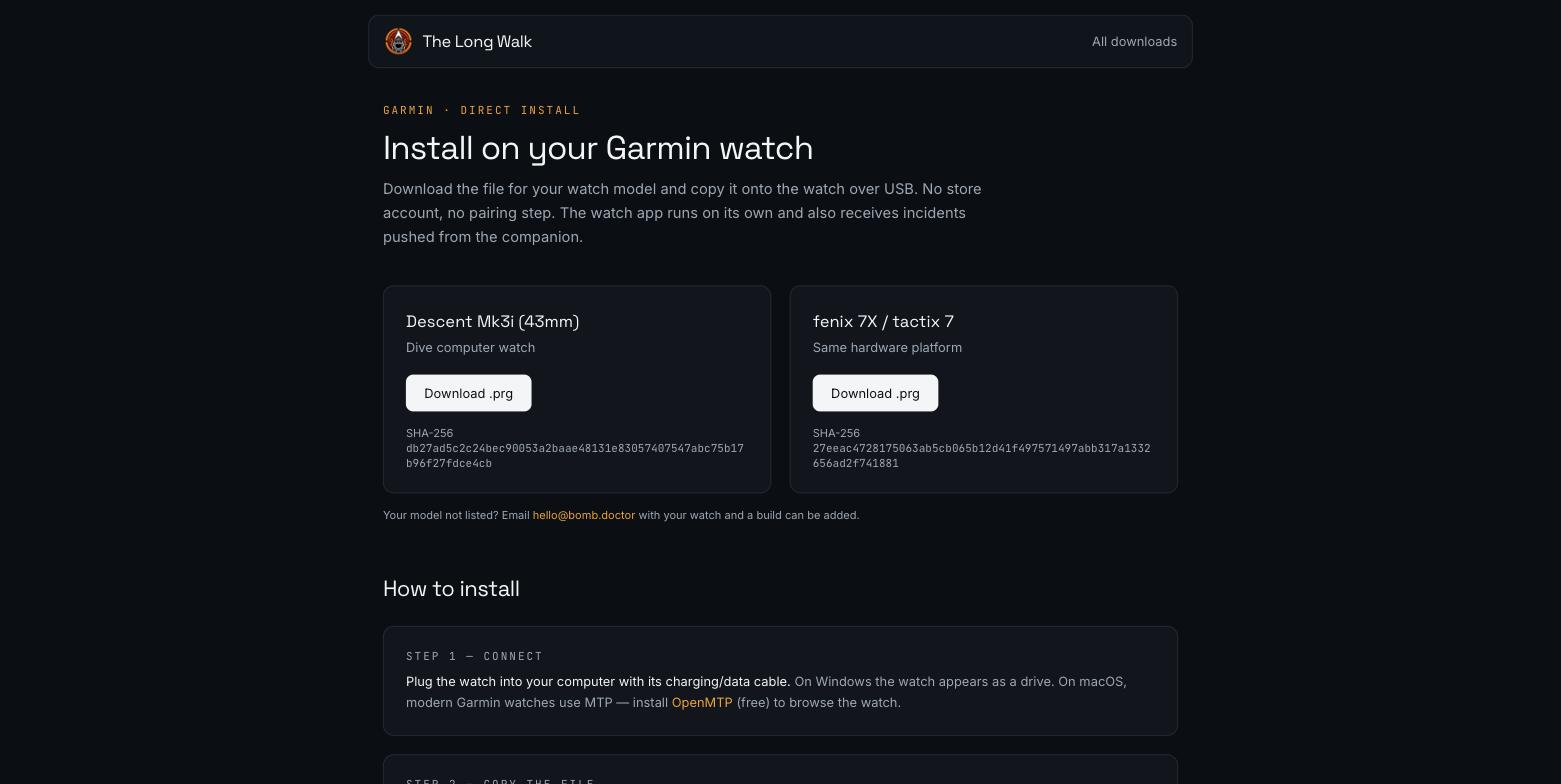Click the fenix 7X / tactix 7 heading

pos(883,321)
